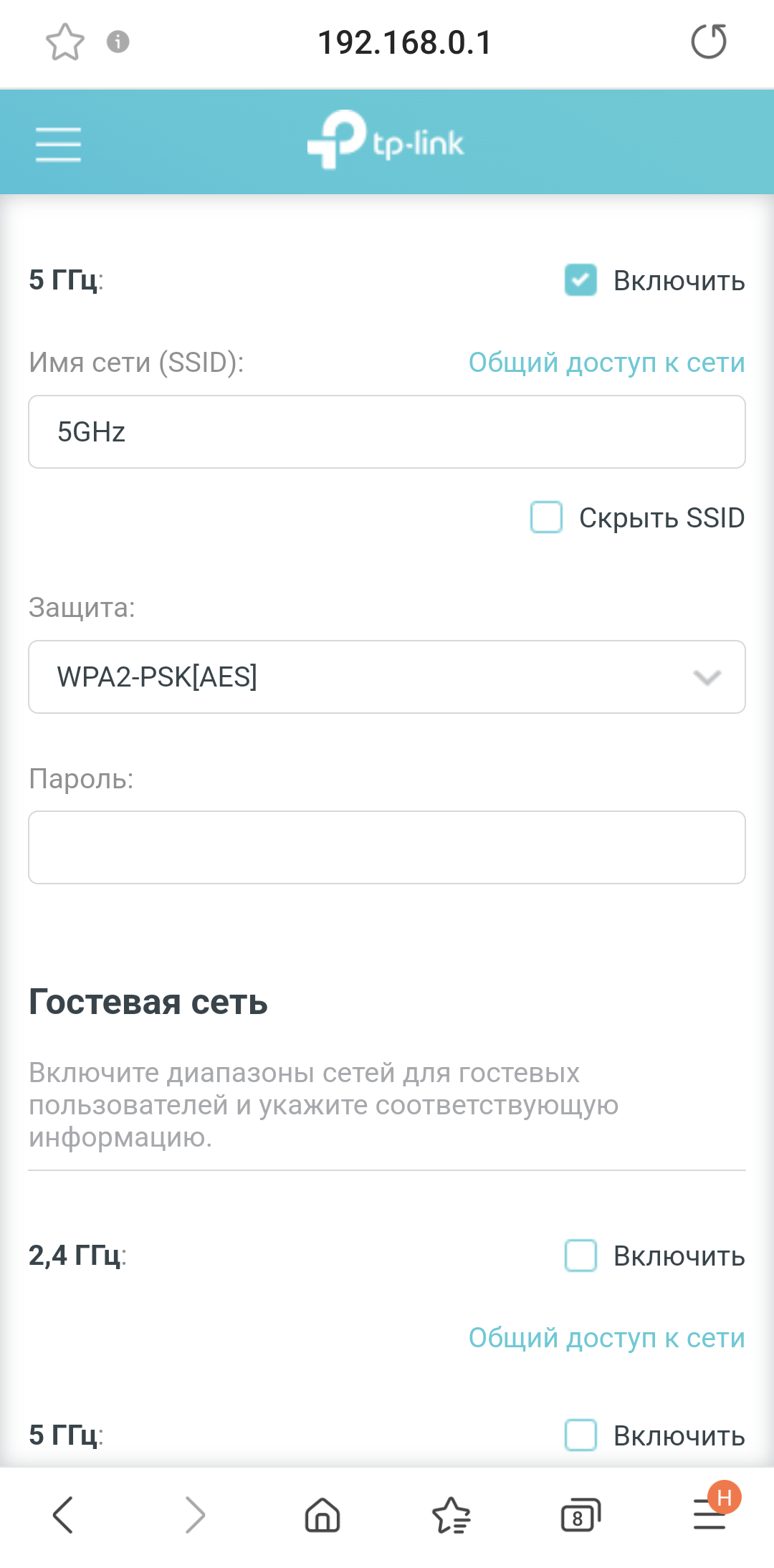Show site info icon
774x1568 pixels.
[x=118, y=42]
